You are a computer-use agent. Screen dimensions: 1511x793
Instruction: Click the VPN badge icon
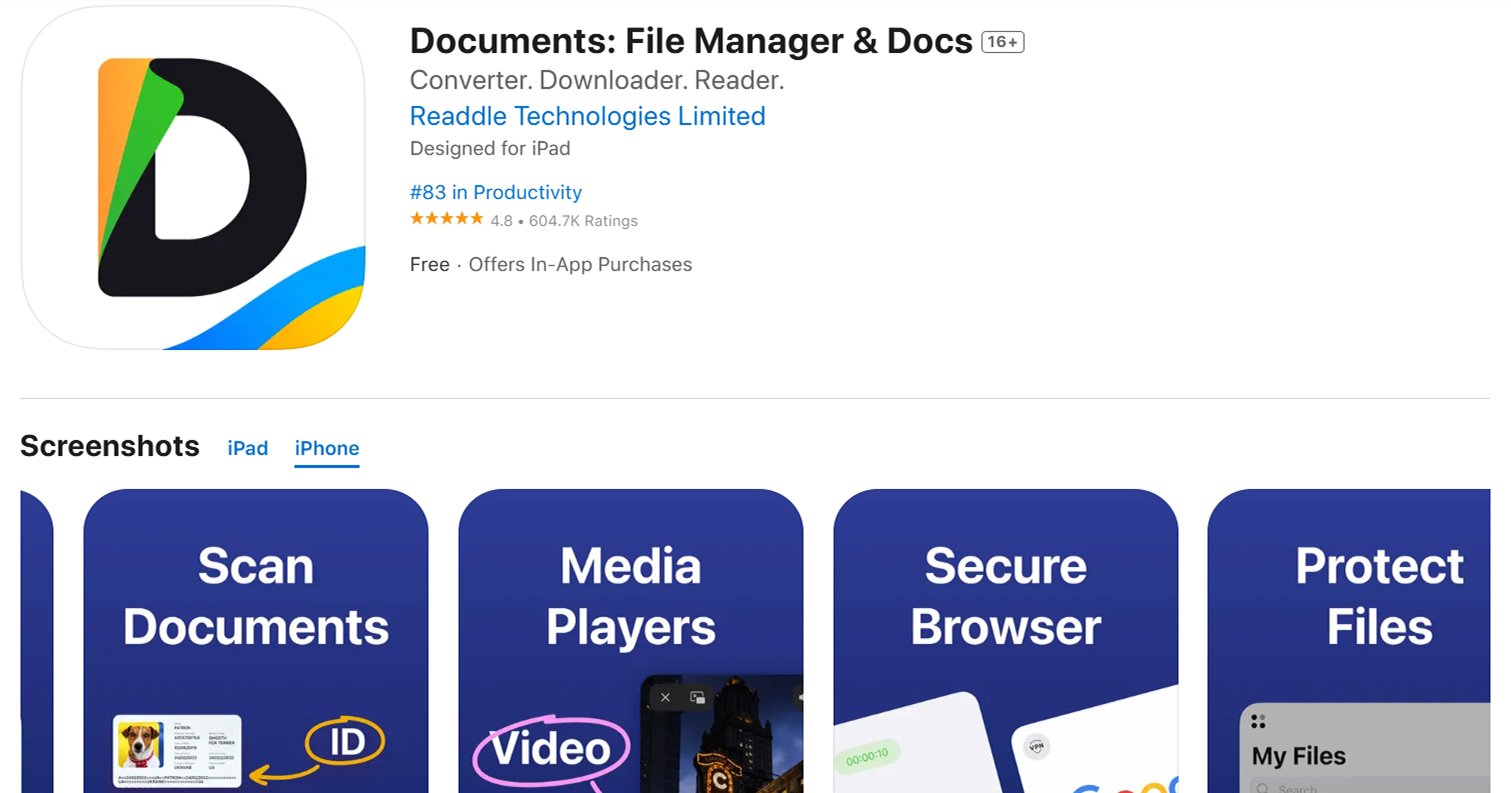point(1036,746)
